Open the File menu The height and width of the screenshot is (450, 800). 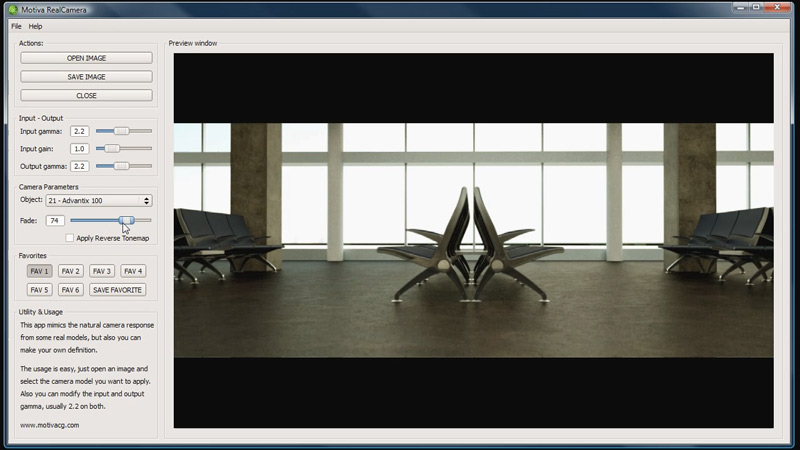click(16, 26)
